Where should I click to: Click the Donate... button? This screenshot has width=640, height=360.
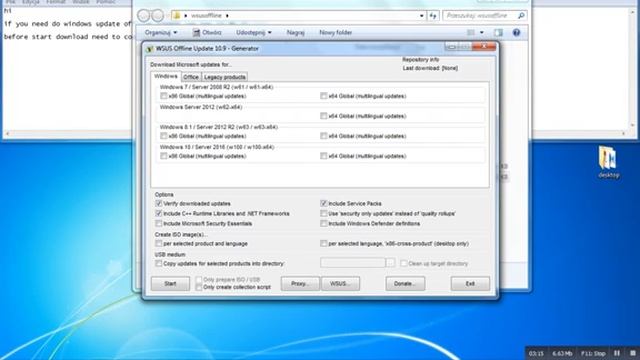(x=405, y=284)
